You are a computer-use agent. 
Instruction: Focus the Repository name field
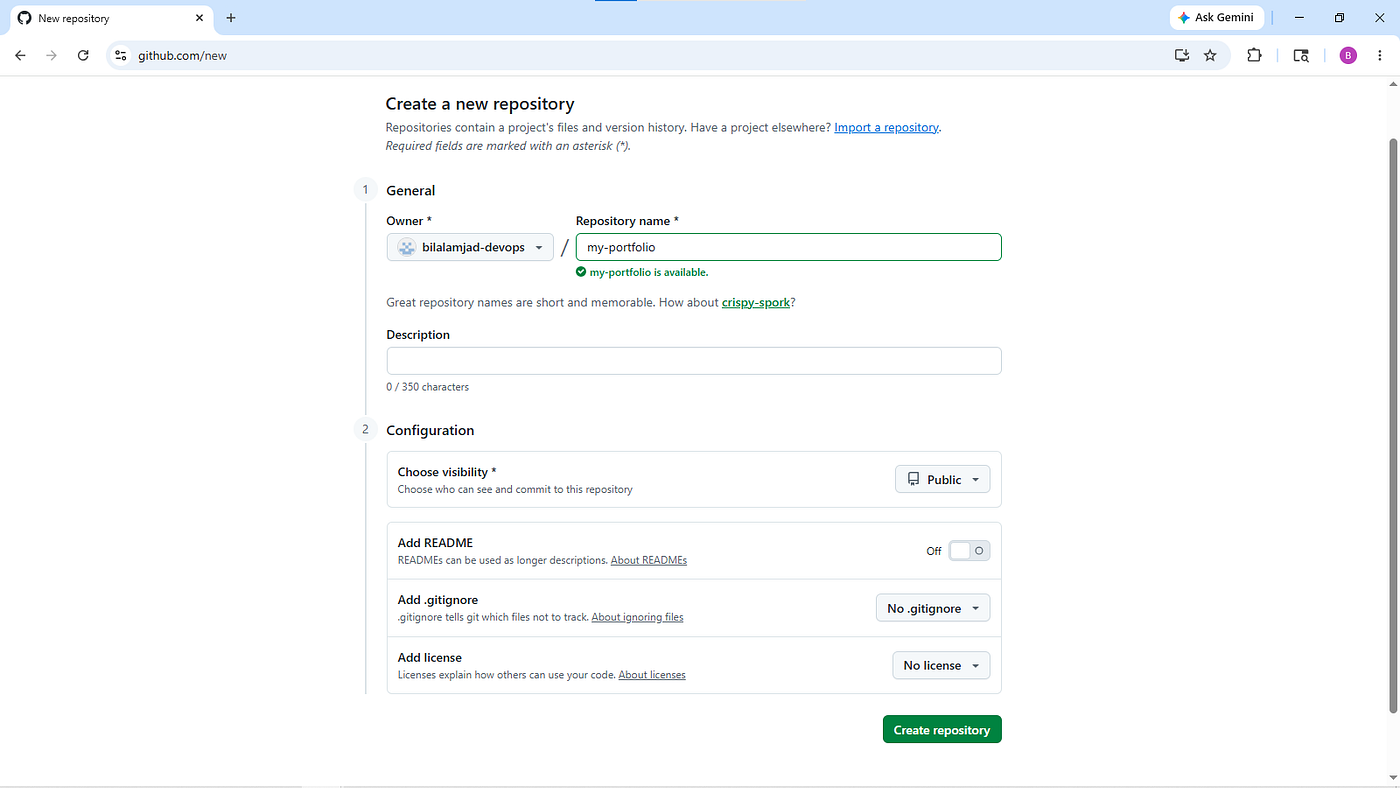(788, 247)
